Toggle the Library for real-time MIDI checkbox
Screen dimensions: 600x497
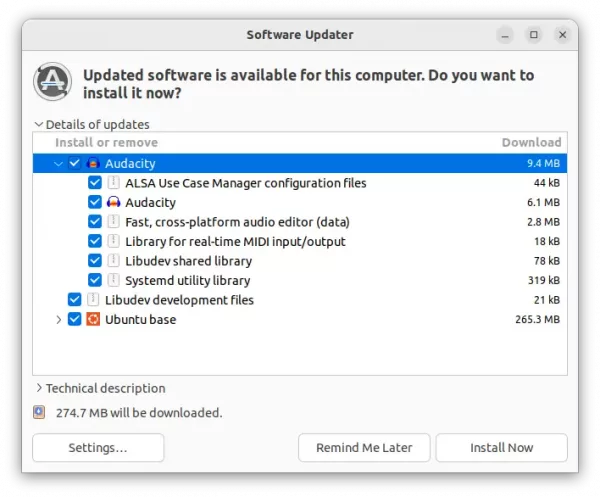(95, 241)
